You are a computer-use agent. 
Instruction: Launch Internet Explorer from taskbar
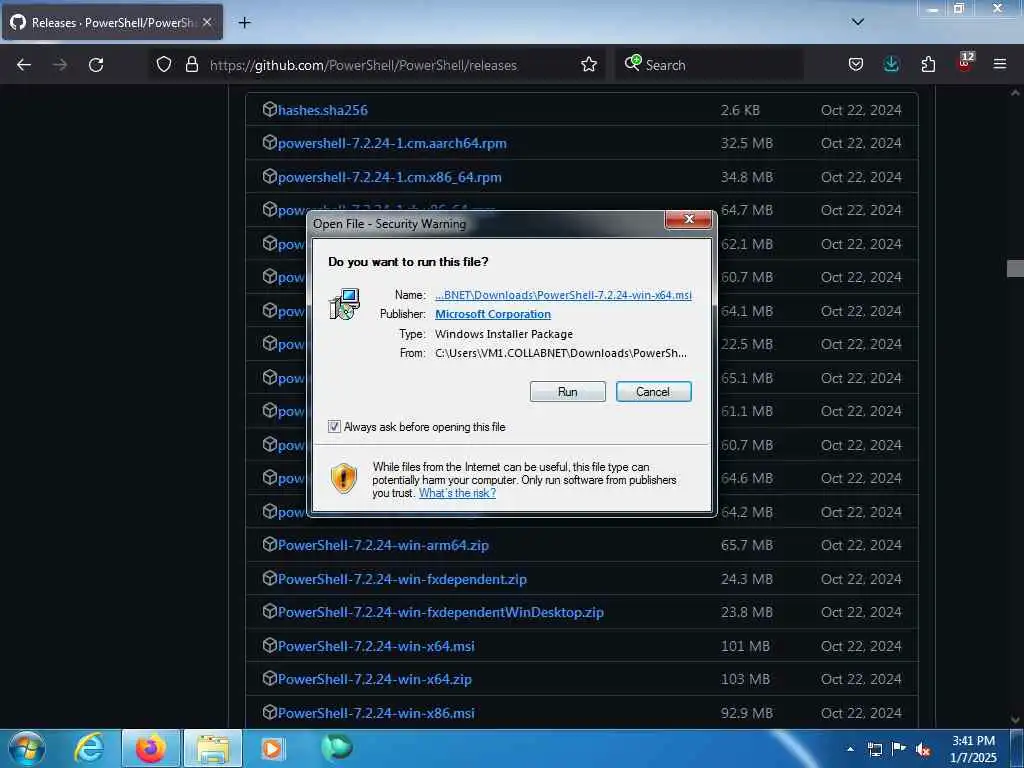click(x=89, y=749)
